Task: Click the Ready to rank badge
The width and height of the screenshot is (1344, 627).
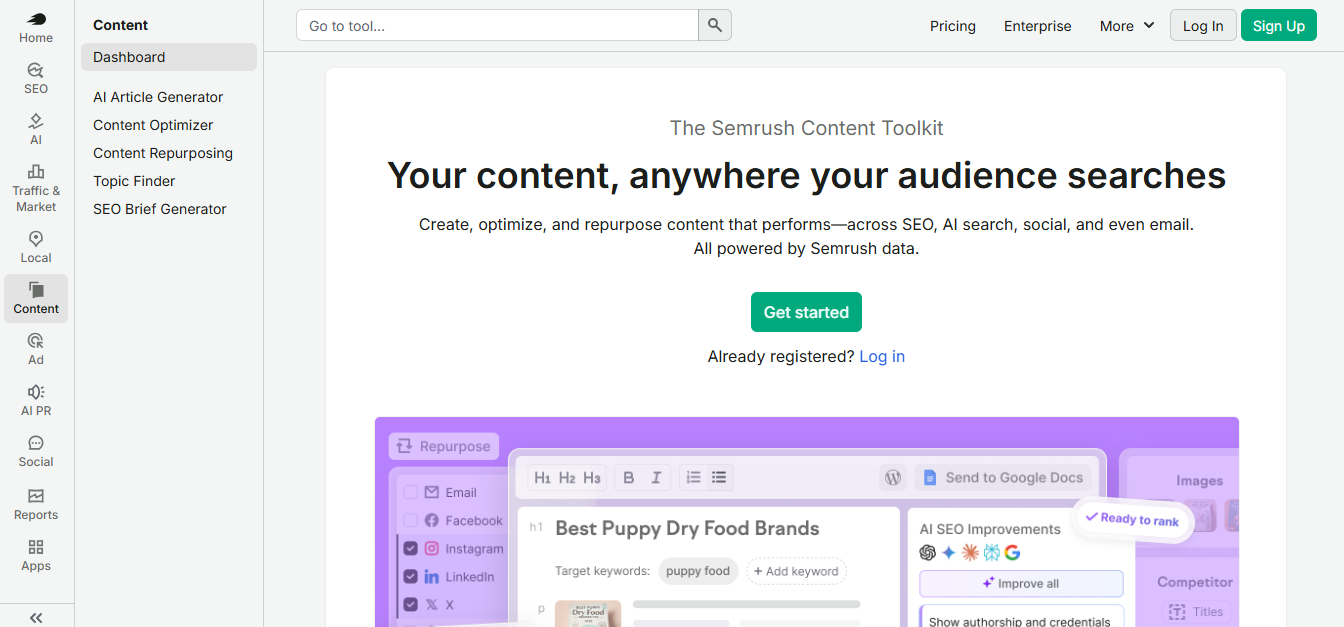Action: [x=1132, y=519]
